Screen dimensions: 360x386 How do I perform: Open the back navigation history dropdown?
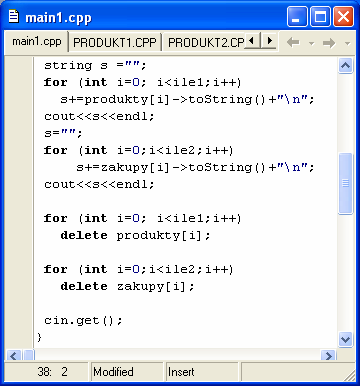[312, 43]
